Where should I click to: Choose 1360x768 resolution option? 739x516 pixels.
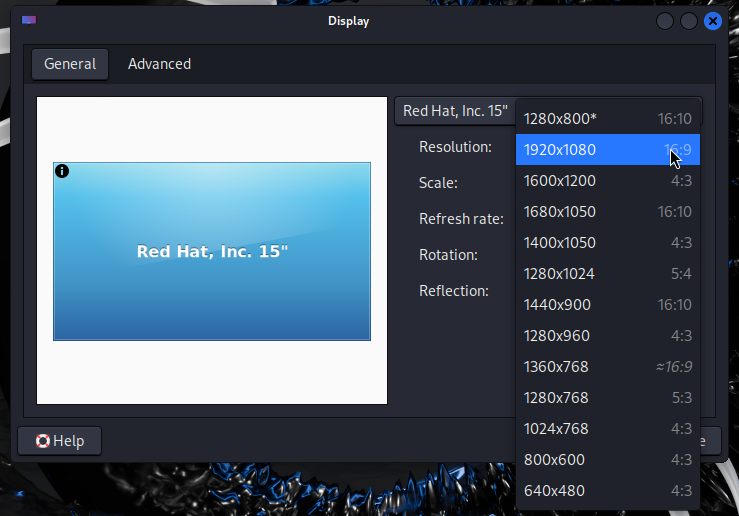click(608, 367)
